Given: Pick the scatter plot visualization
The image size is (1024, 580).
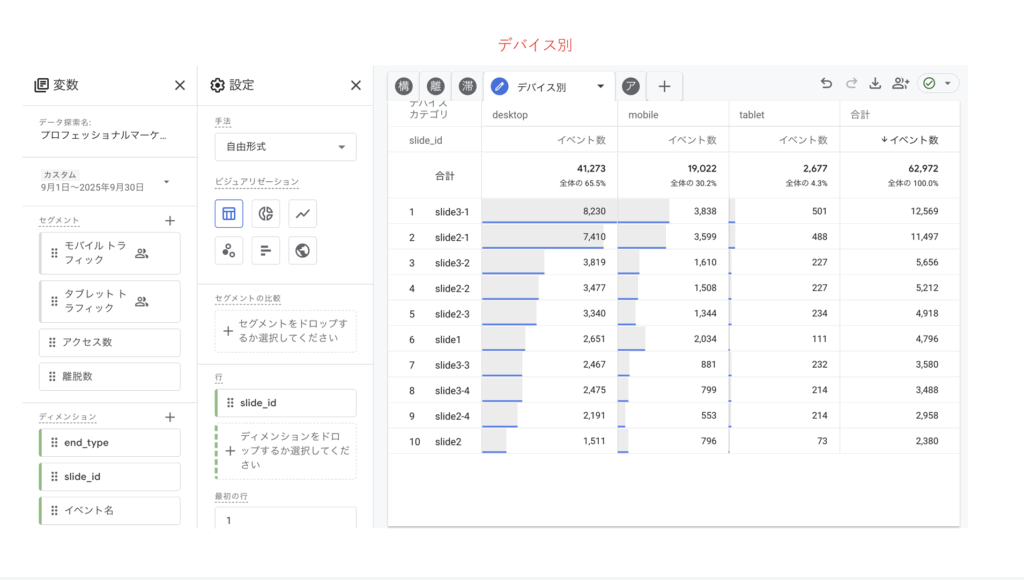Looking at the screenshot, I should click(228, 250).
